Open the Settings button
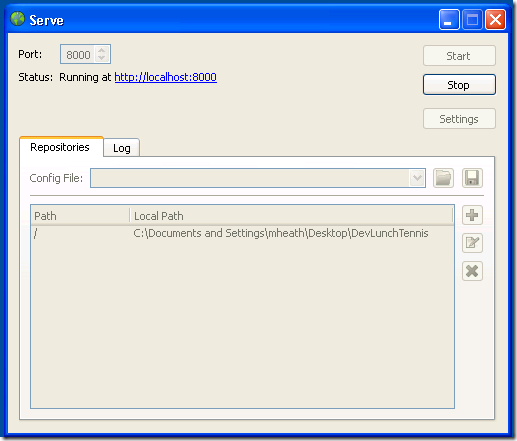The height and width of the screenshot is (441, 517). tap(459, 119)
